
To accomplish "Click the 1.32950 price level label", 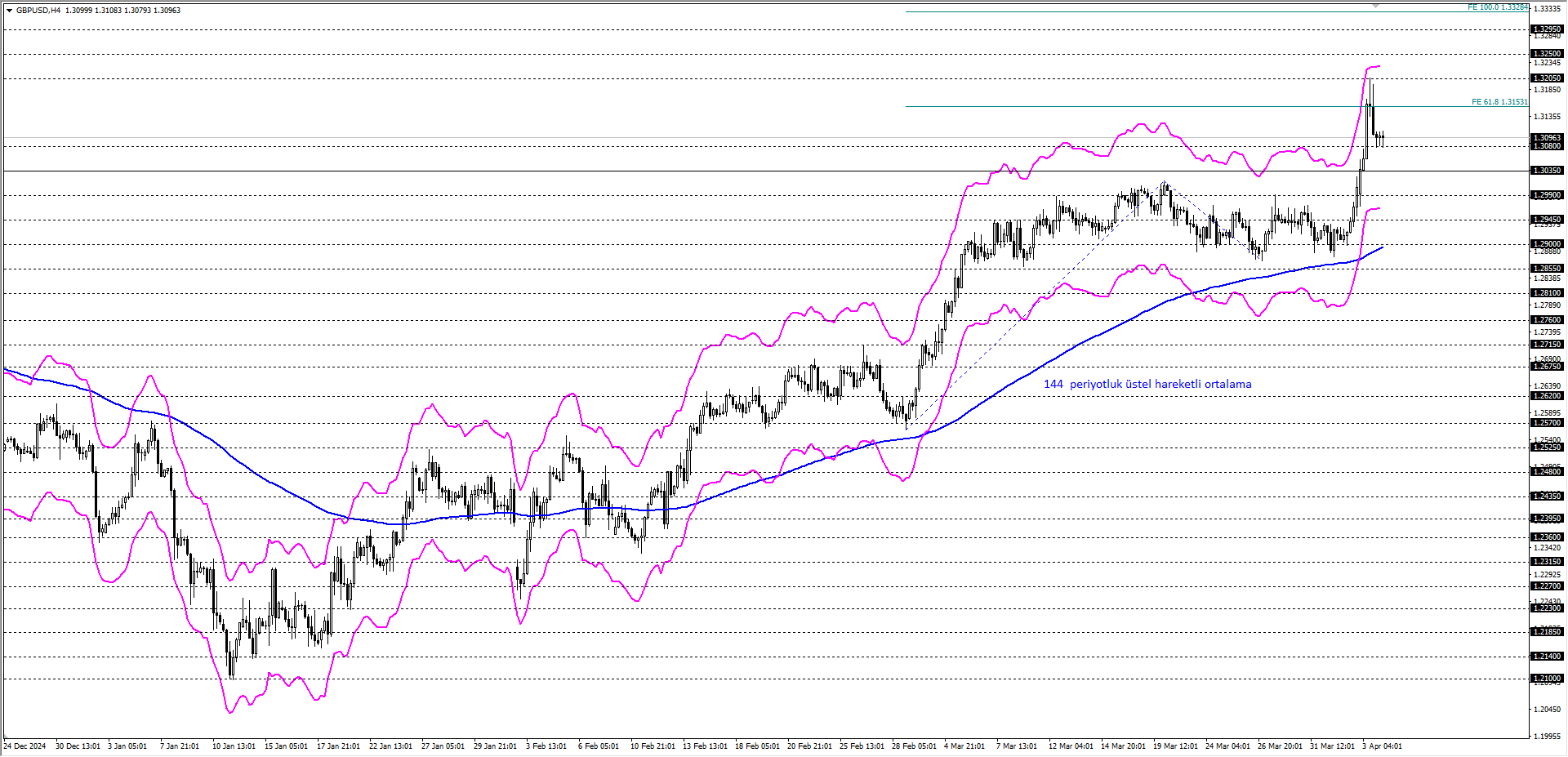I will click(1547, 29).
